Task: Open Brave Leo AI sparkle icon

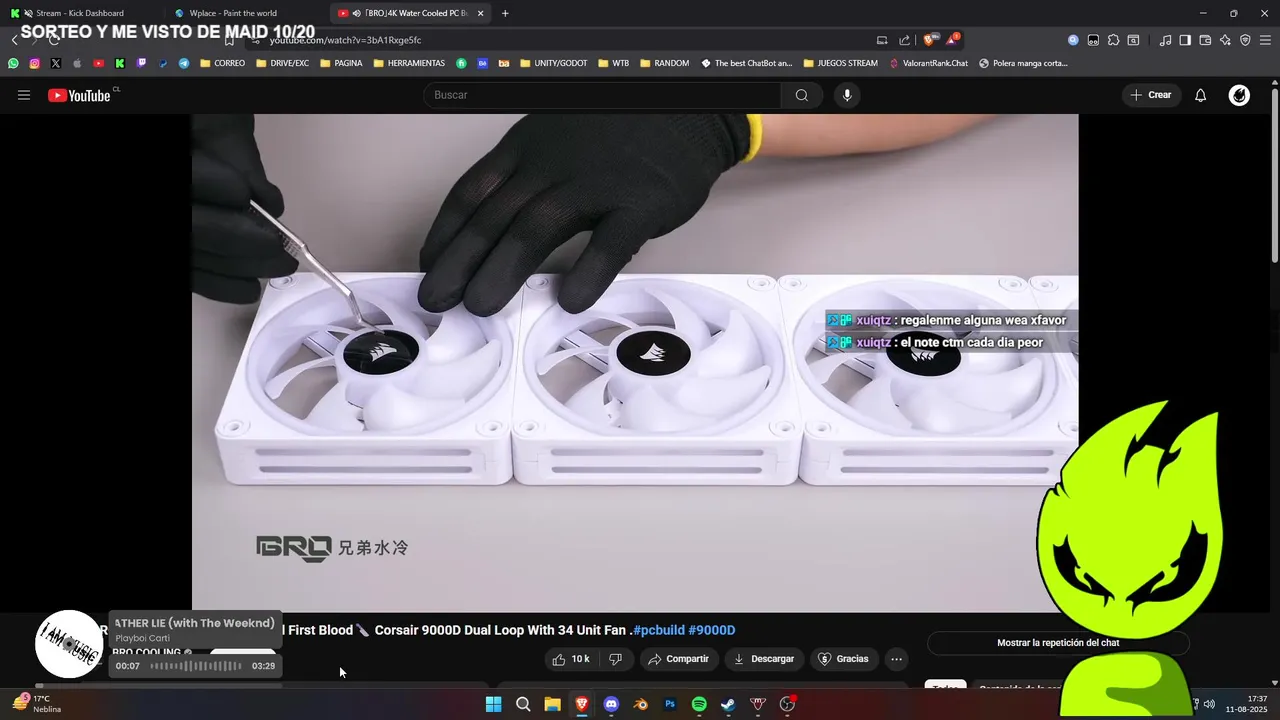Action: tap(1225, 40)
